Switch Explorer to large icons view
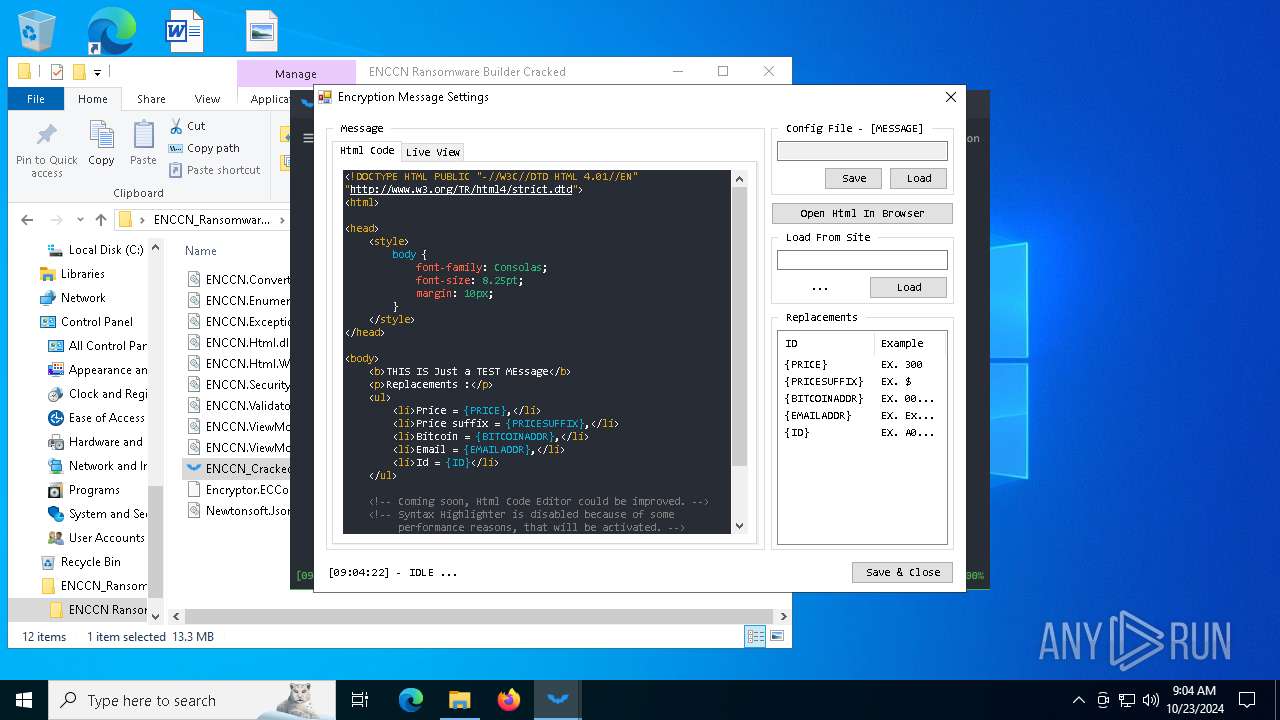Viewport: 1280px width, 720px height. 776,636
